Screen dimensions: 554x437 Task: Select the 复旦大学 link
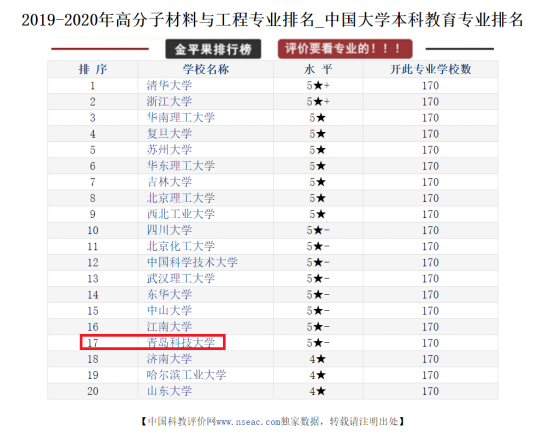tap(169, 134)
